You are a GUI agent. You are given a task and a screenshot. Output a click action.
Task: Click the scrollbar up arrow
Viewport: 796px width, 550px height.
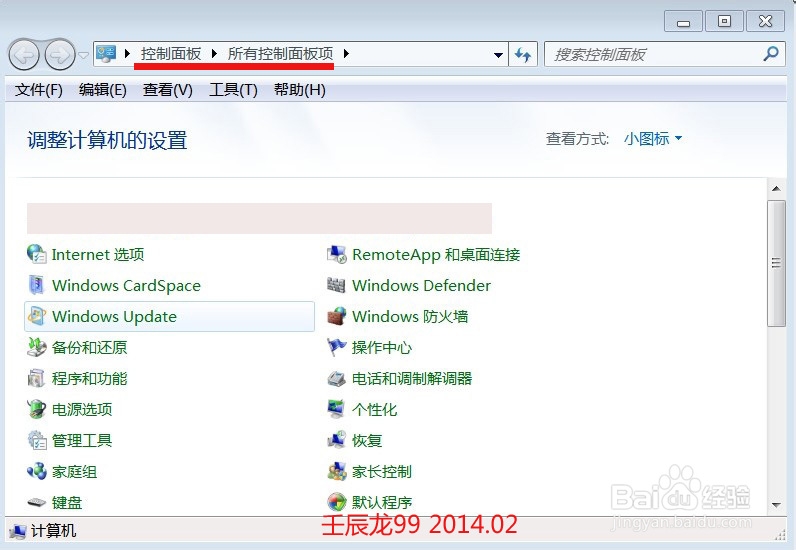(x=776, y=188)
